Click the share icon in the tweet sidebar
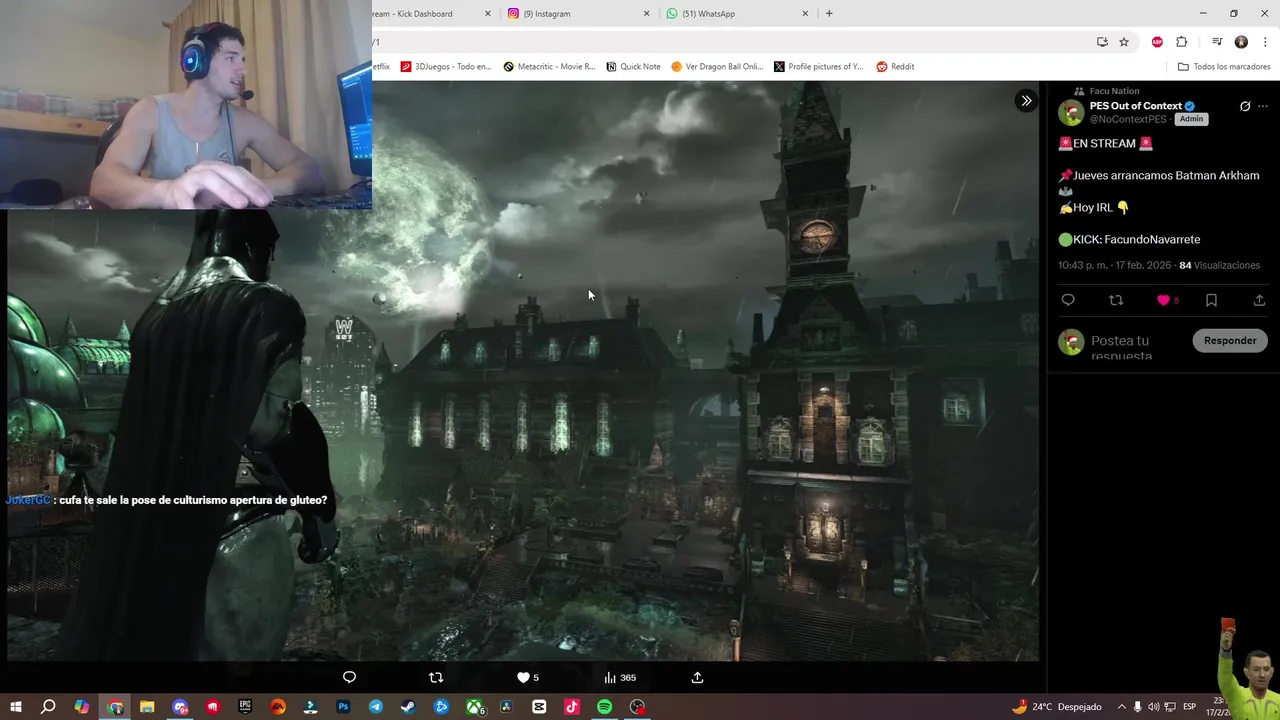This screenshot has width=1280, height=720. 1259,300
